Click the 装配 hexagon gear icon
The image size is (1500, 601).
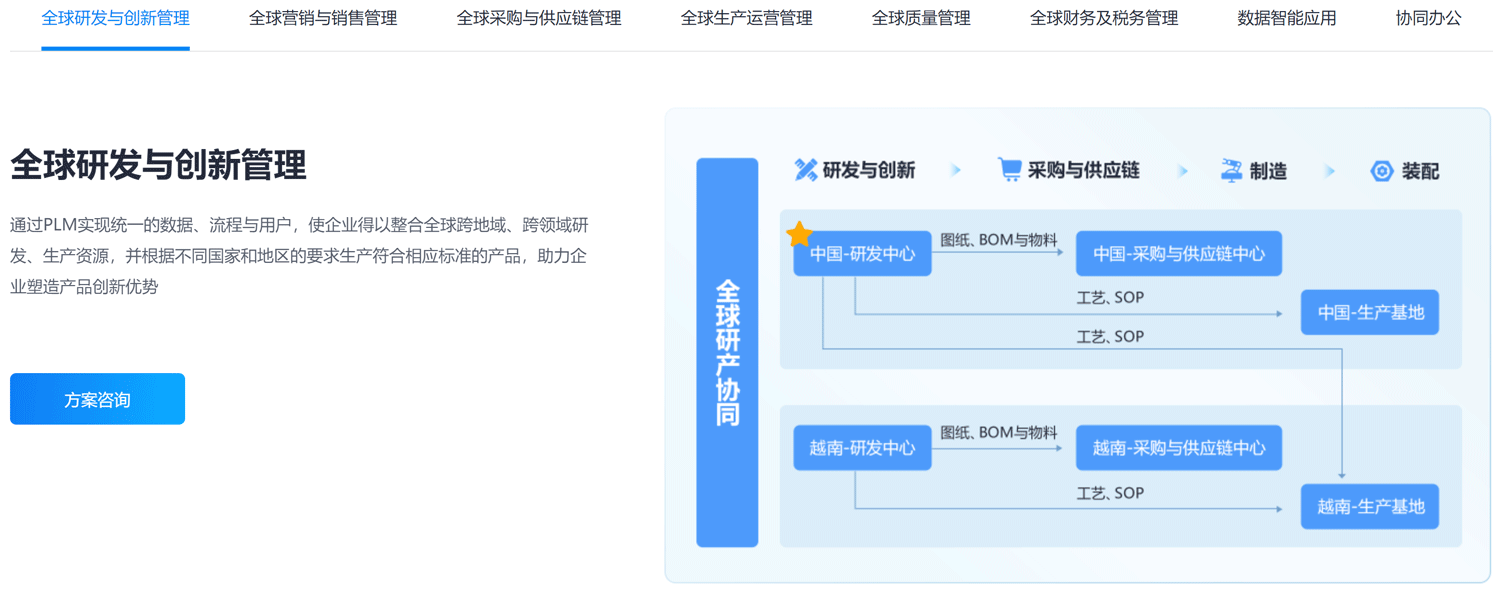point(1381,171)
